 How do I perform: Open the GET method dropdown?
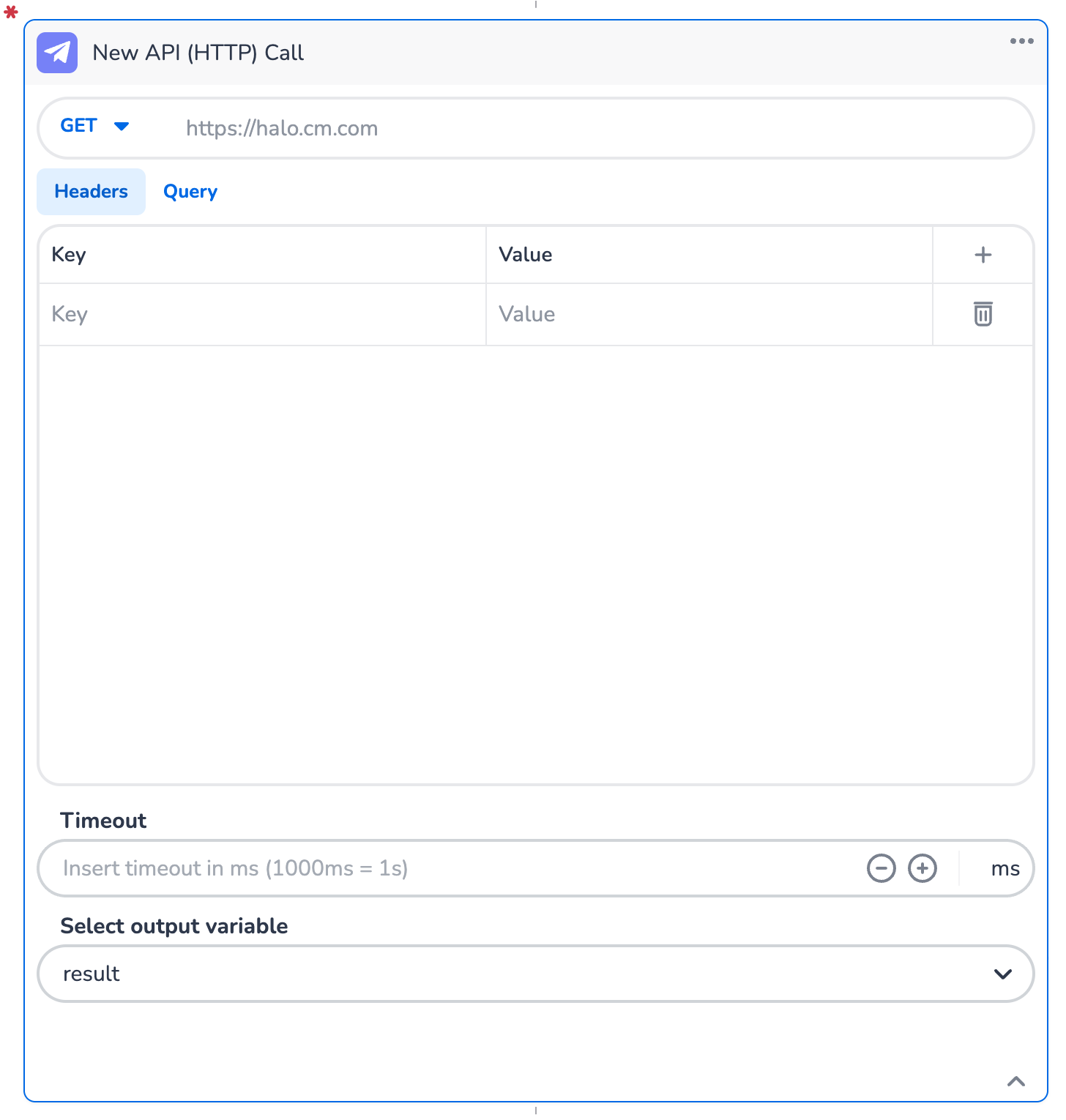(95, 126)
